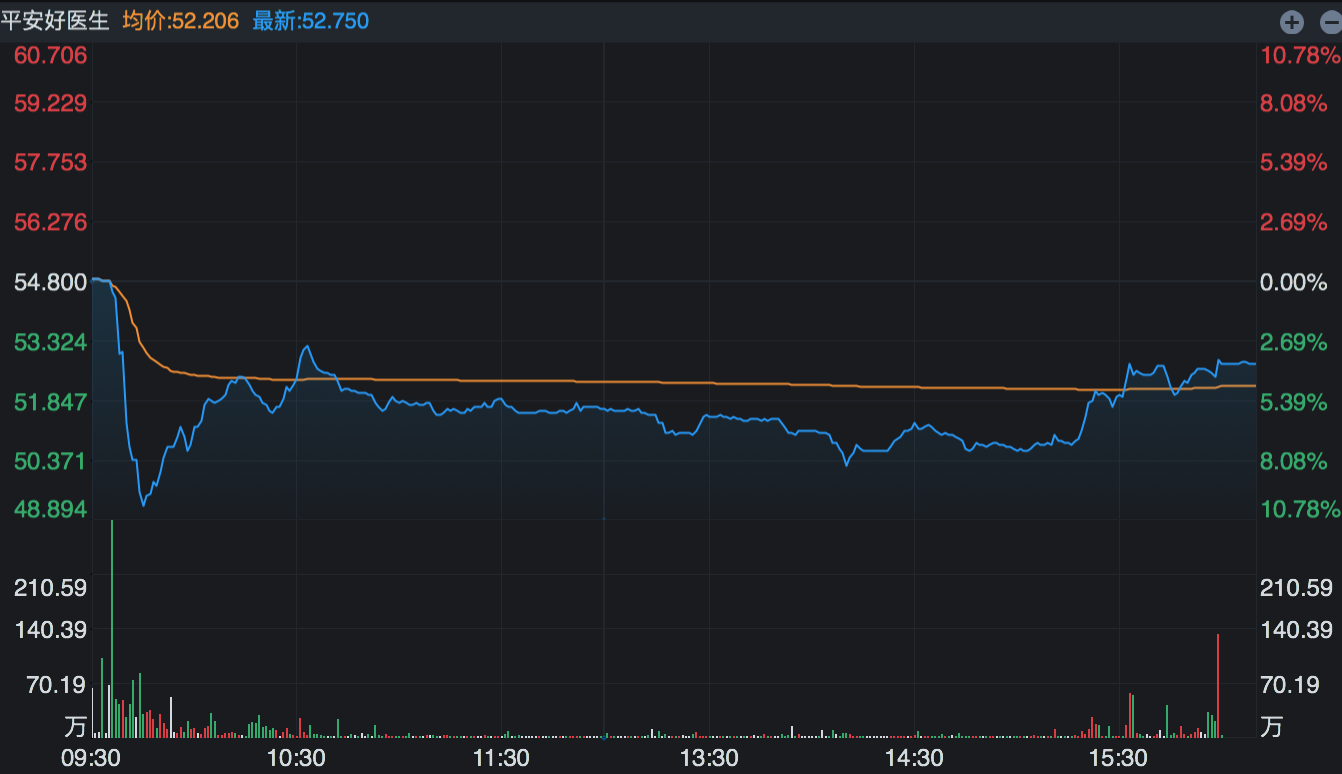This screenshot has height=774, width=1342.
Task: Click the 57.753 price axis label
Action: pos(51,162)
